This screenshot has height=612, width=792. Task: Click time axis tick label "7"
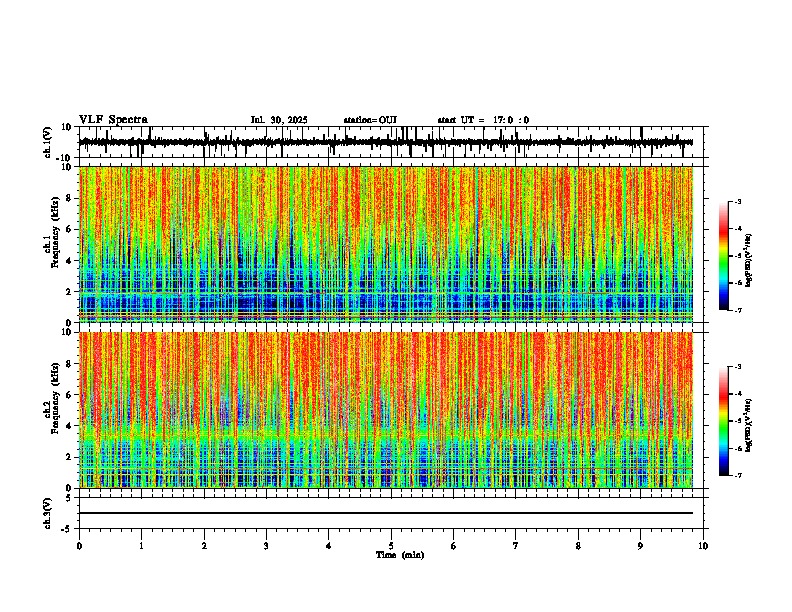[516, 546]
